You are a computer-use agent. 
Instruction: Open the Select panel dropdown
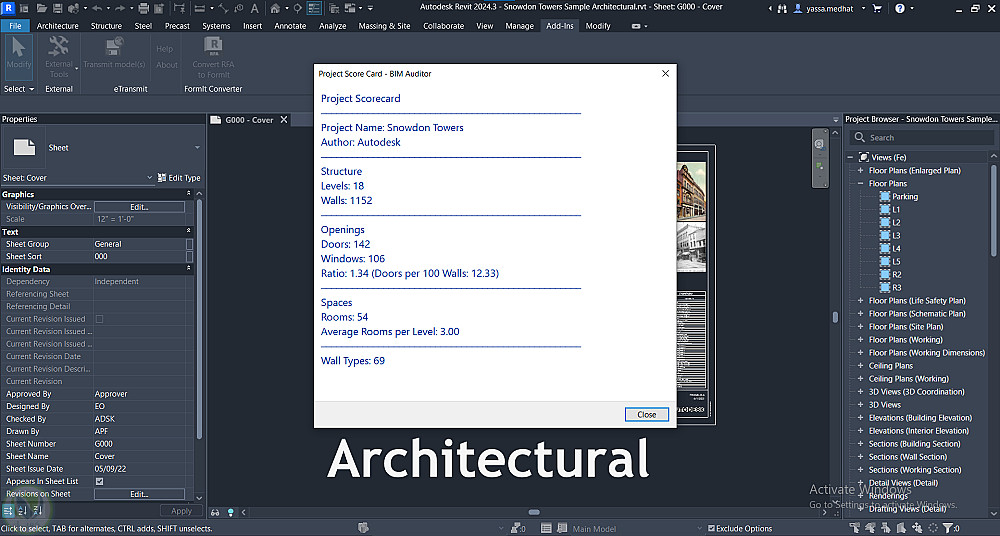pyautogui.click(x=18, y=89)
